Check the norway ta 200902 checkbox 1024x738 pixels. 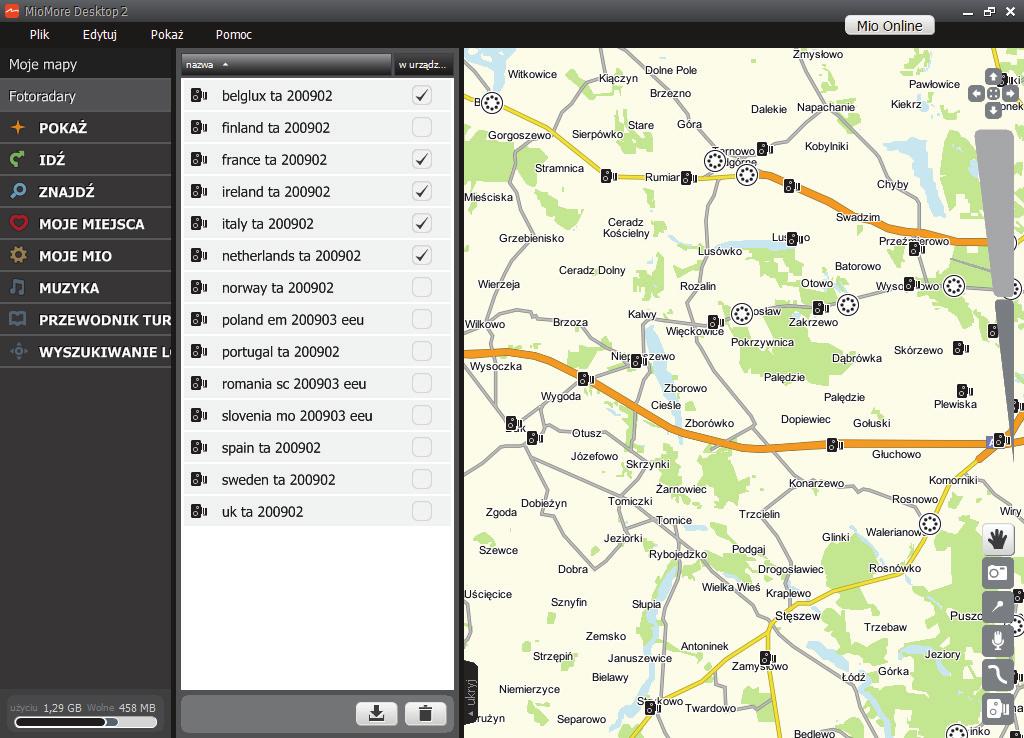click(422, 287)
